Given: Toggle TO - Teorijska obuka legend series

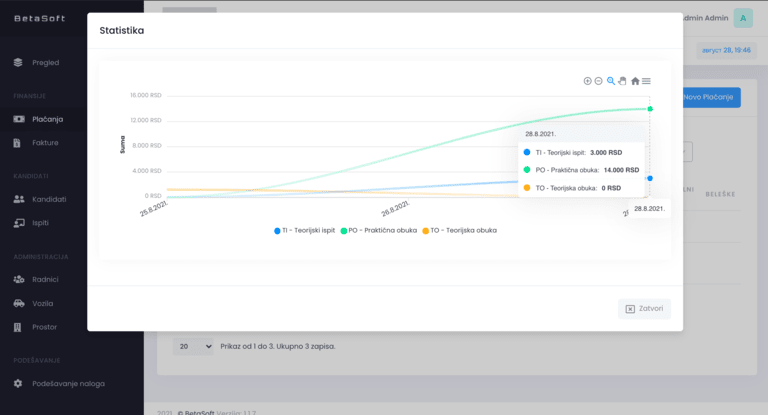Looking at the screenshot, I should pos(459,230).
